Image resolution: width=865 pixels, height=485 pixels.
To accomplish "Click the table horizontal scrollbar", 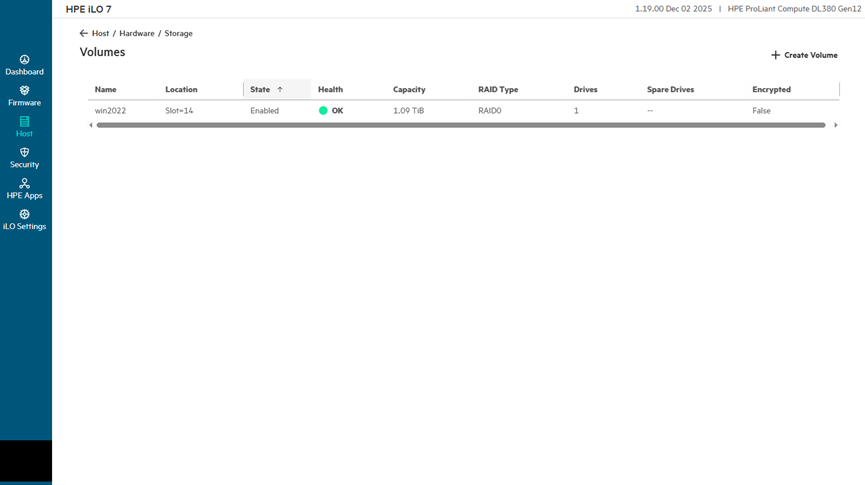I will pos(460,125).
